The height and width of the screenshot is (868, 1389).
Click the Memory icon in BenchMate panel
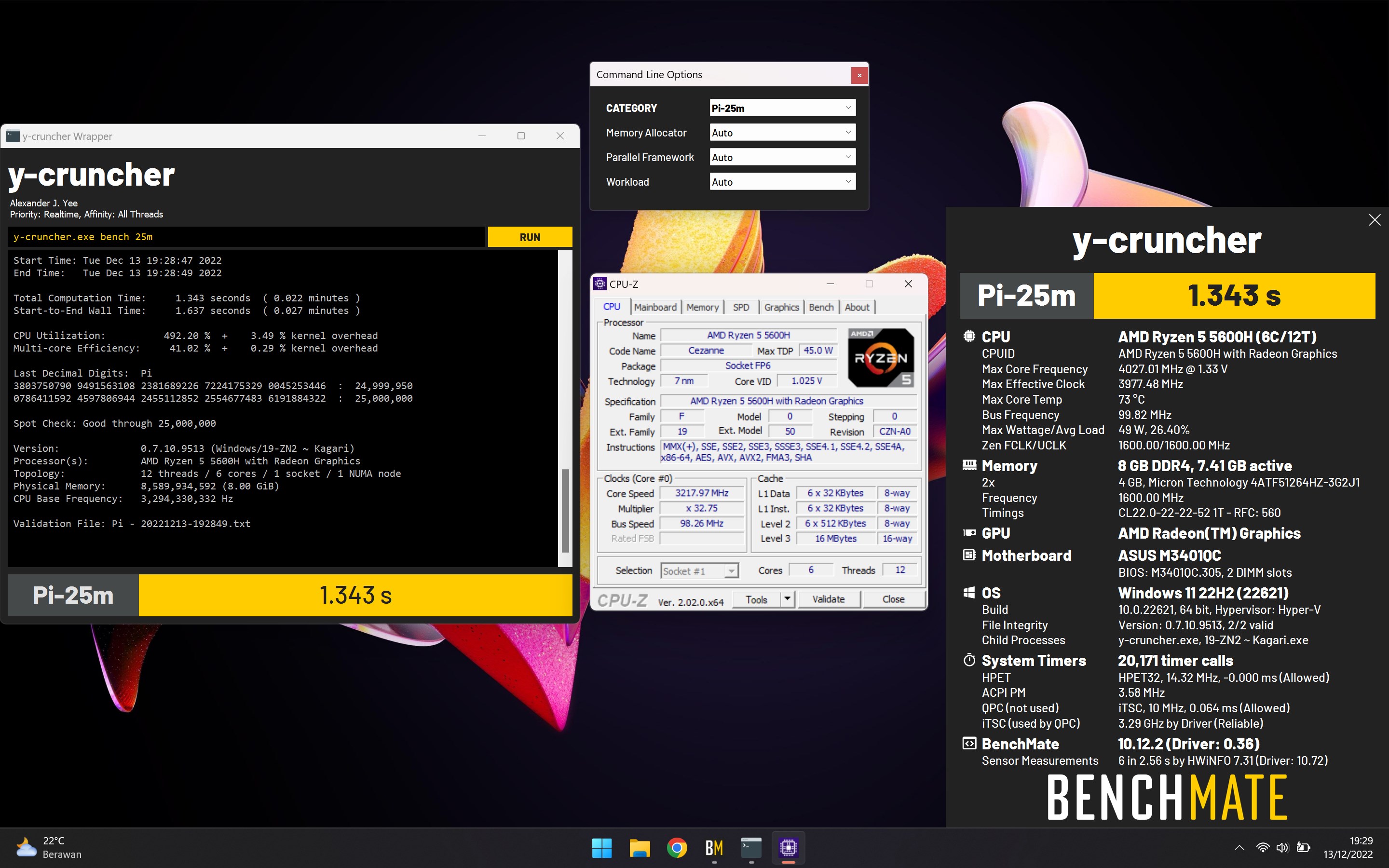(x=969, y=465)
